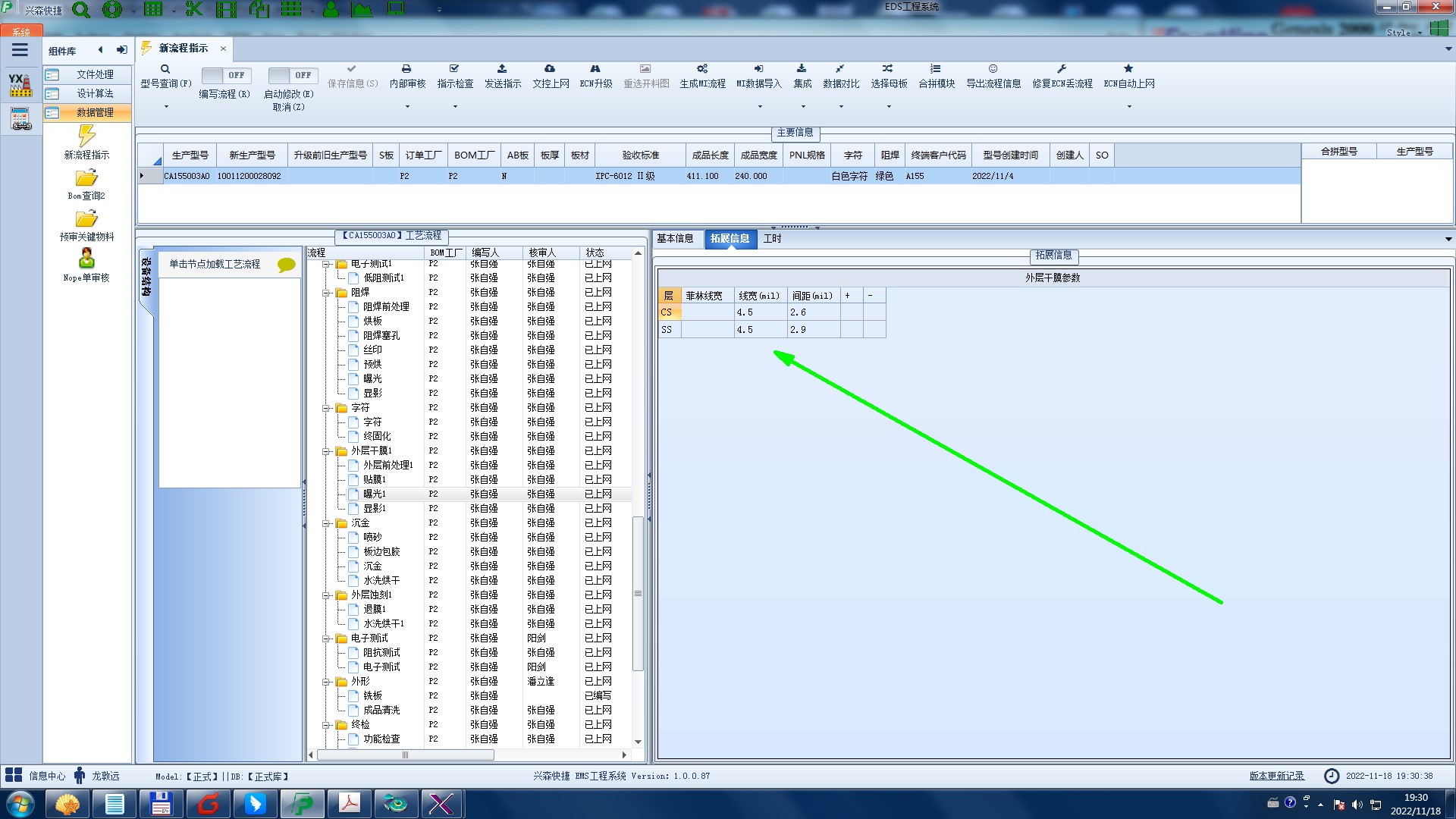Open the 版本更新记录 link

pos(1276,776)
